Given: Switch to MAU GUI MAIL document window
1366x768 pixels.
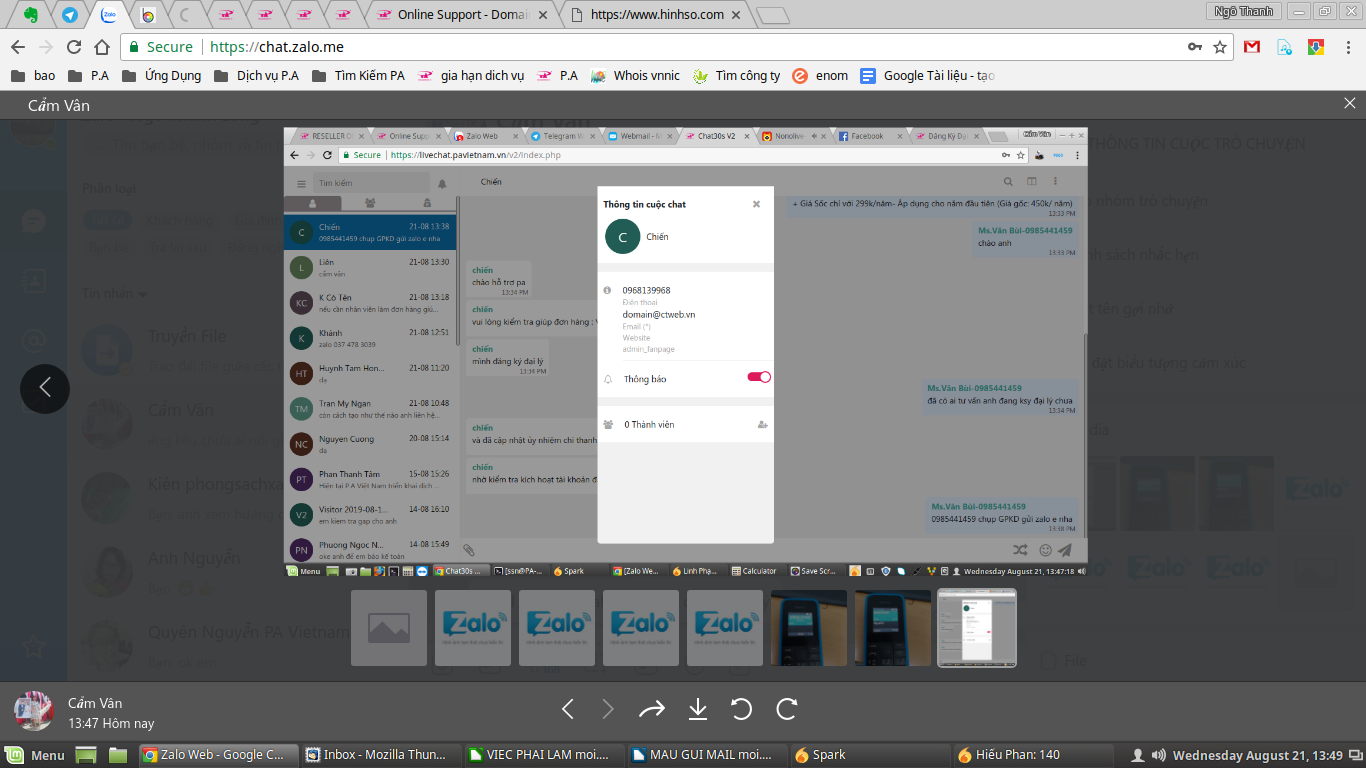Looking at the screenshot, I should click(x=707, y=755).
